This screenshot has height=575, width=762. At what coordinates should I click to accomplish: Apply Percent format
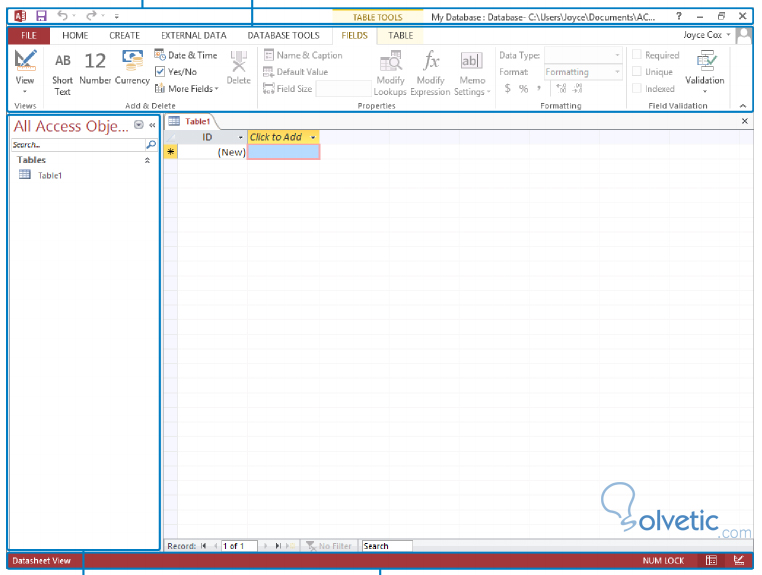tap(523, 88)
